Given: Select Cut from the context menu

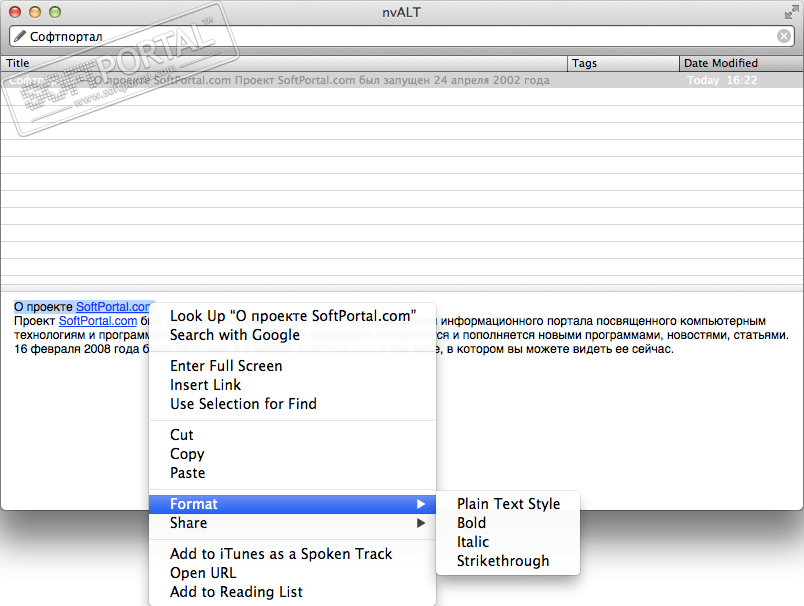Looking at the screenshot, I should tap(293, 435).
